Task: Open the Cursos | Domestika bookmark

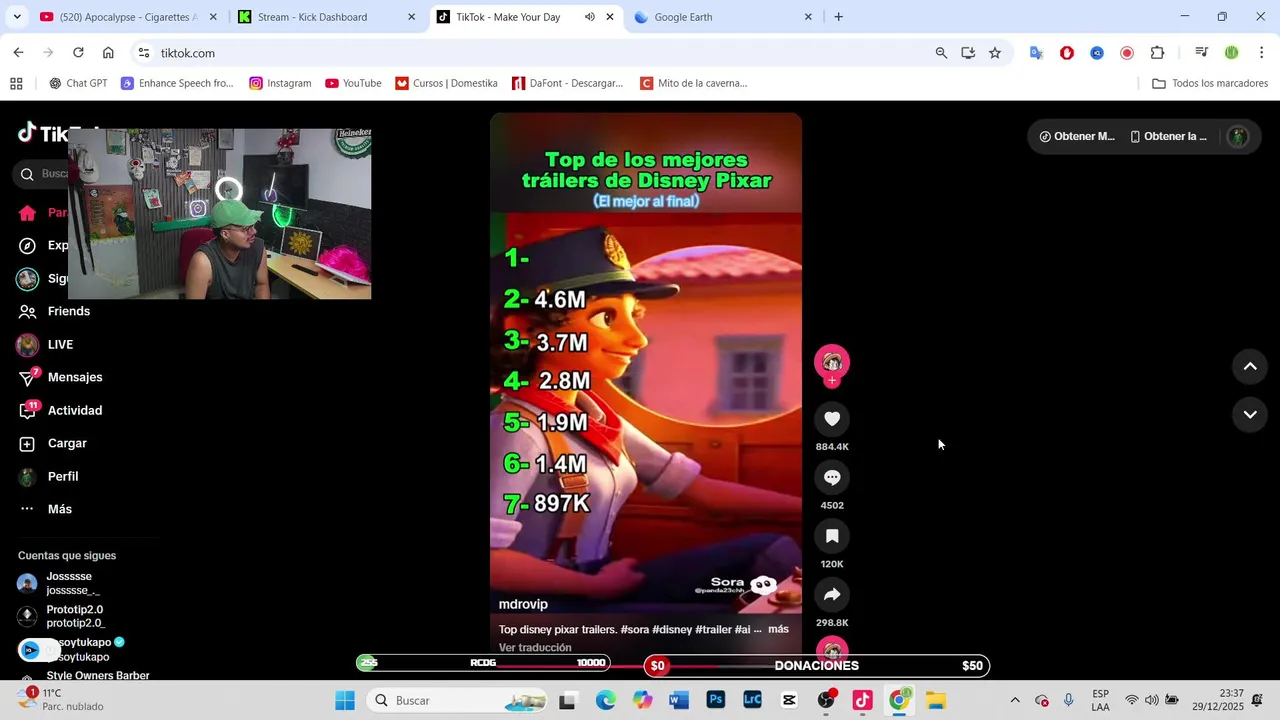Action: tap(446, 83)
